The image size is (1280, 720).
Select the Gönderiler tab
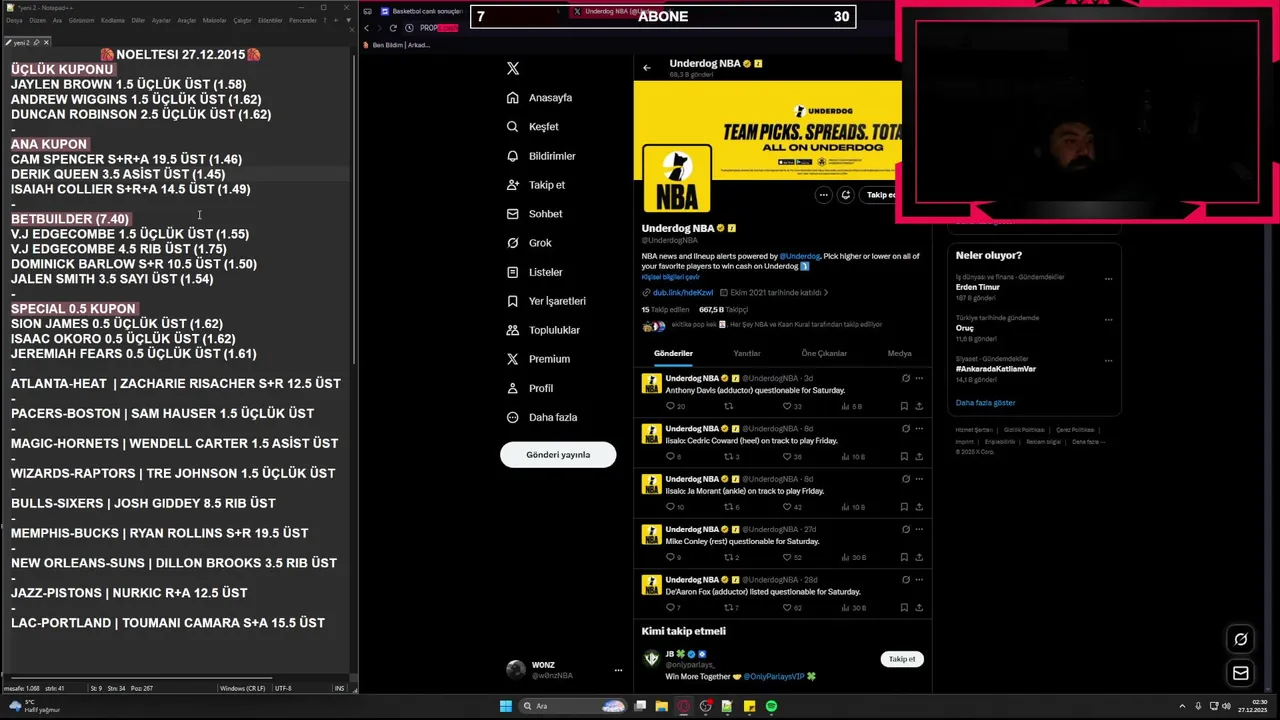tap(673, 353)
